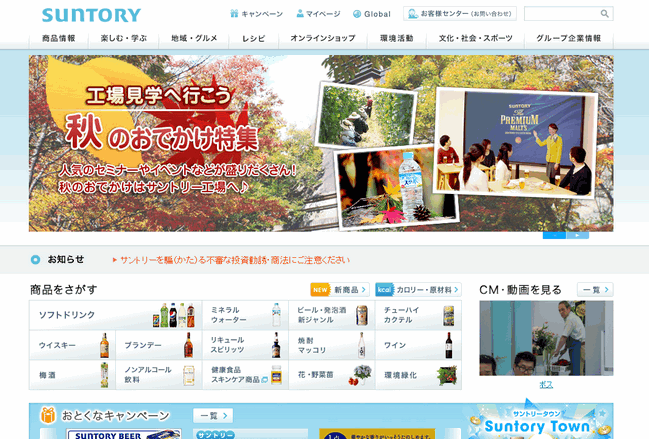
Task: Select ミネラルウォーター category
Action: [x=245, y=315]
